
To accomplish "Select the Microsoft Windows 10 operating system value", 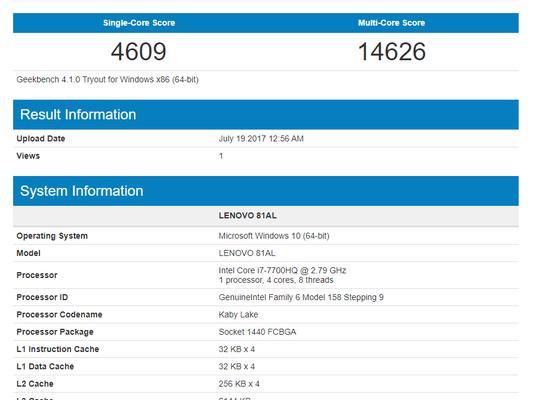I will [274, 236].
